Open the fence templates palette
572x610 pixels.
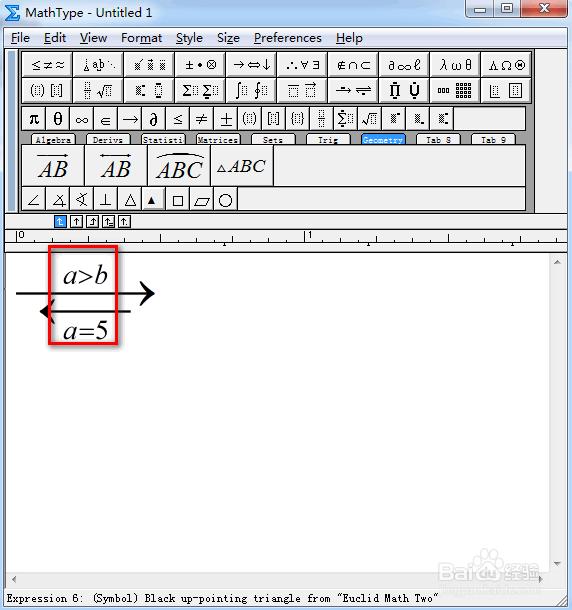tap(47, 90)
